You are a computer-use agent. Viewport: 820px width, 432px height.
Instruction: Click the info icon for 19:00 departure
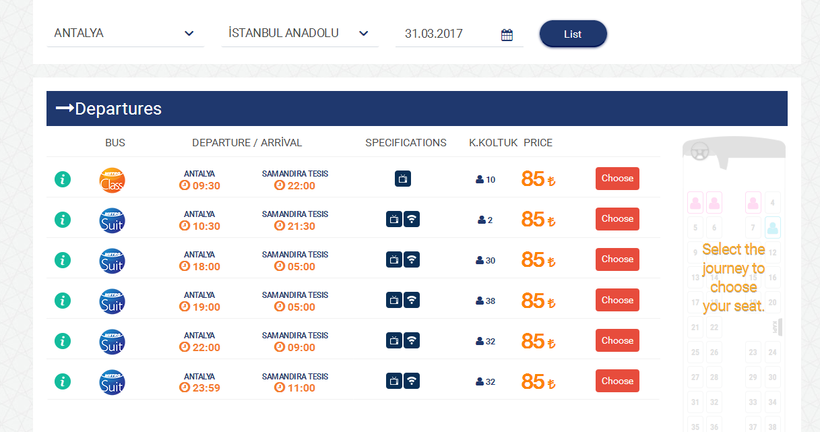tap(62, 300)
